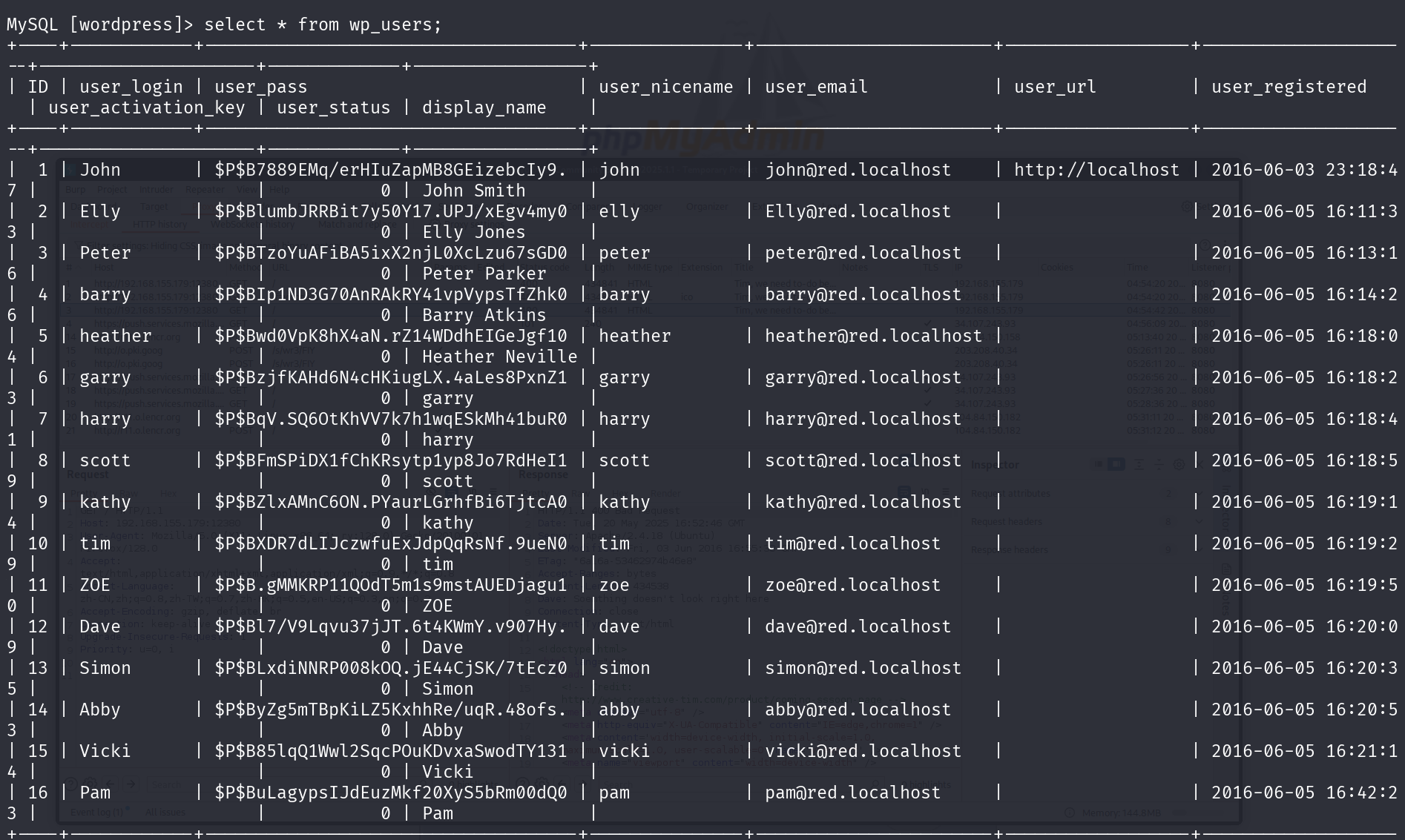Click heather's password hash $P$Bwd0VpK8hX4aN
Viewport: 1405px width, 840px height.
click(x=391, y=336)
